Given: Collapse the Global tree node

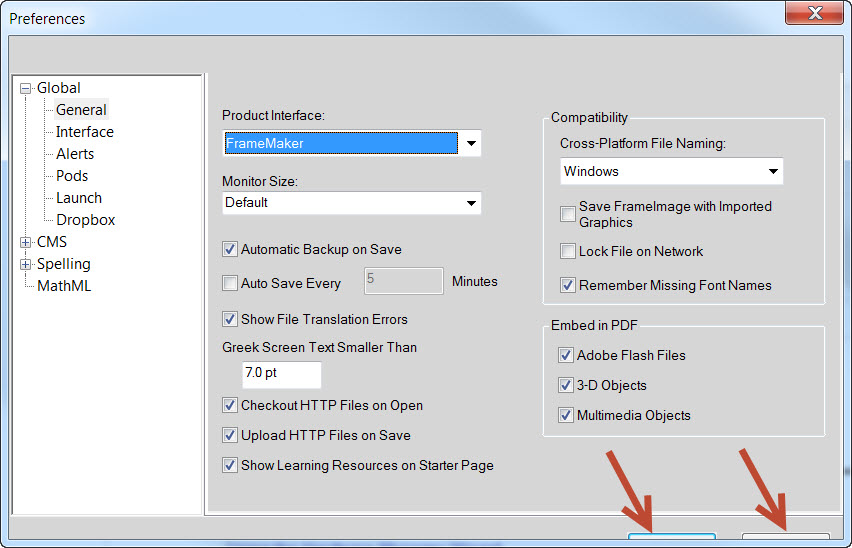Looking at the screenshot, I should 26,88.
